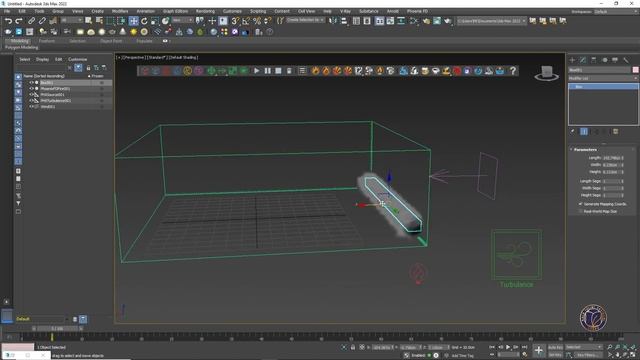Image resolution: width=640 pixels, height=360 pixels.
Task: Click the Phoenix toolbar Stop Simulation icon
Action: click(278, 71)
